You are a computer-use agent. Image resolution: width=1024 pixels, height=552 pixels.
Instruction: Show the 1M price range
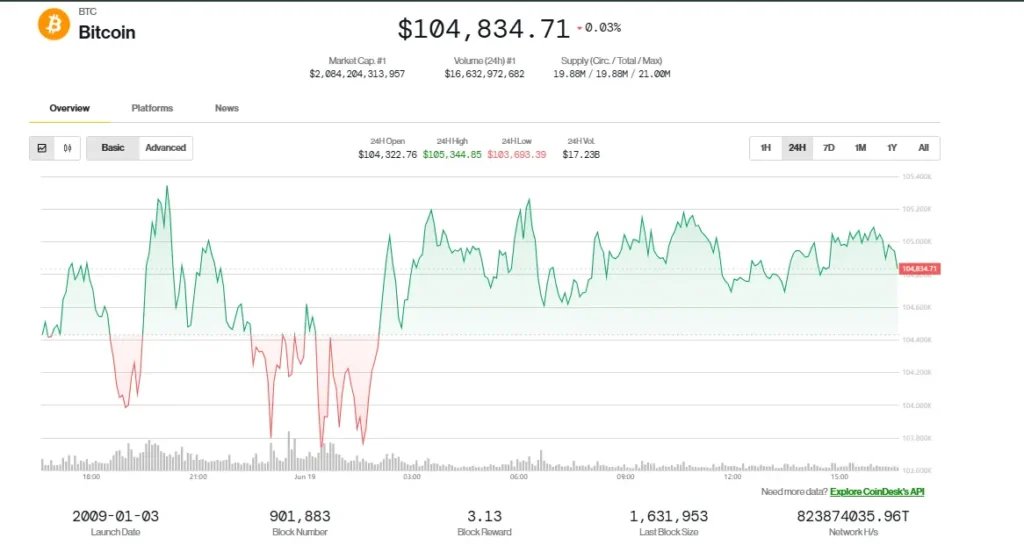click(x=860, y=148)
